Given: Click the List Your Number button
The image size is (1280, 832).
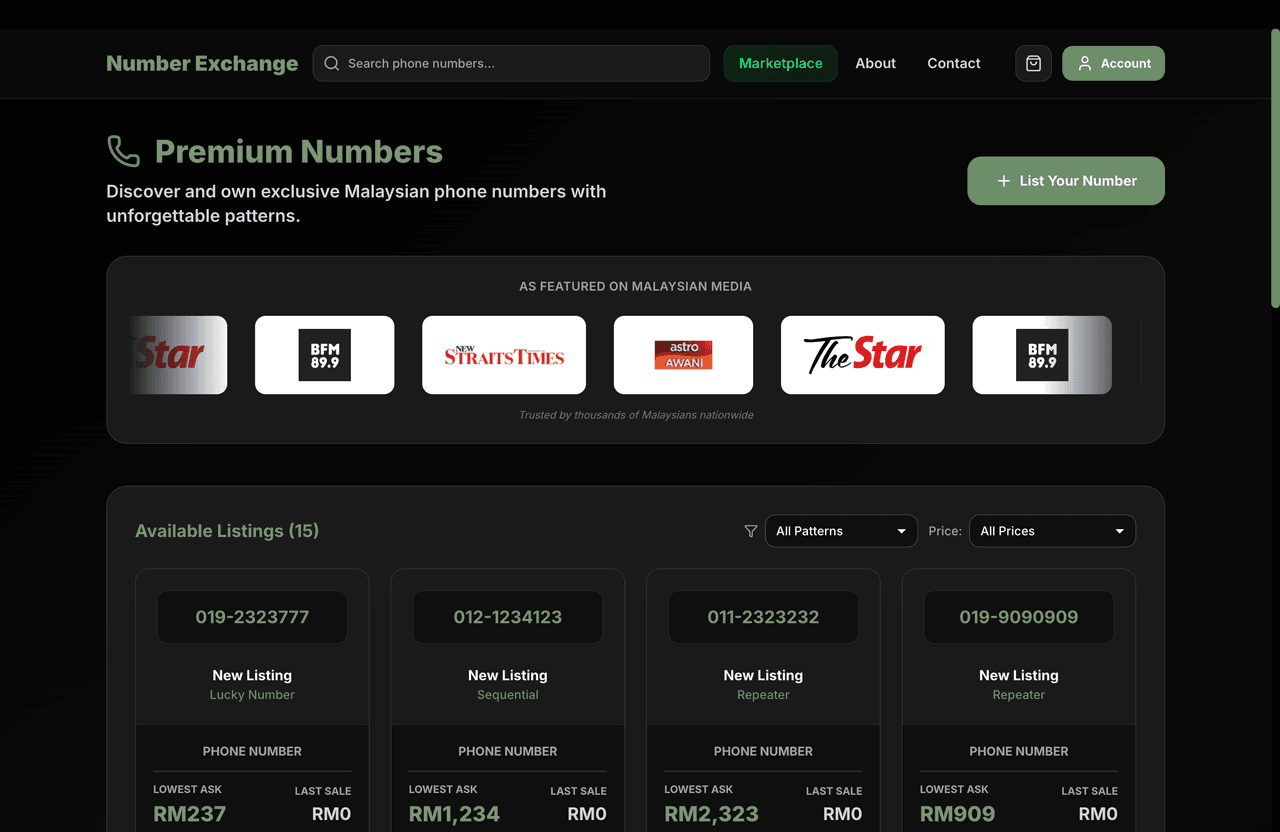Looking at the screenshot, I should tap(1065, 181).
